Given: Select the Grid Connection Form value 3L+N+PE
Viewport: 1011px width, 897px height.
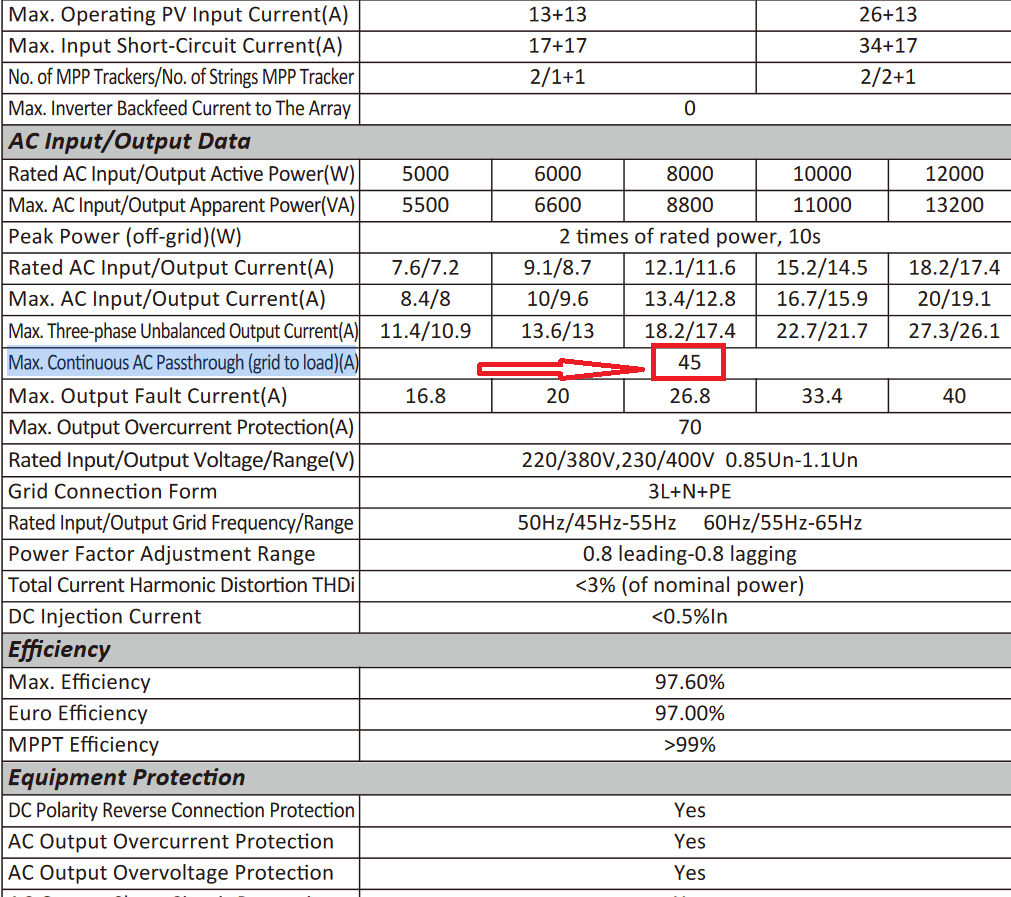Looking at the screenshot, I should pyautogui.click(x=689, y=491).
